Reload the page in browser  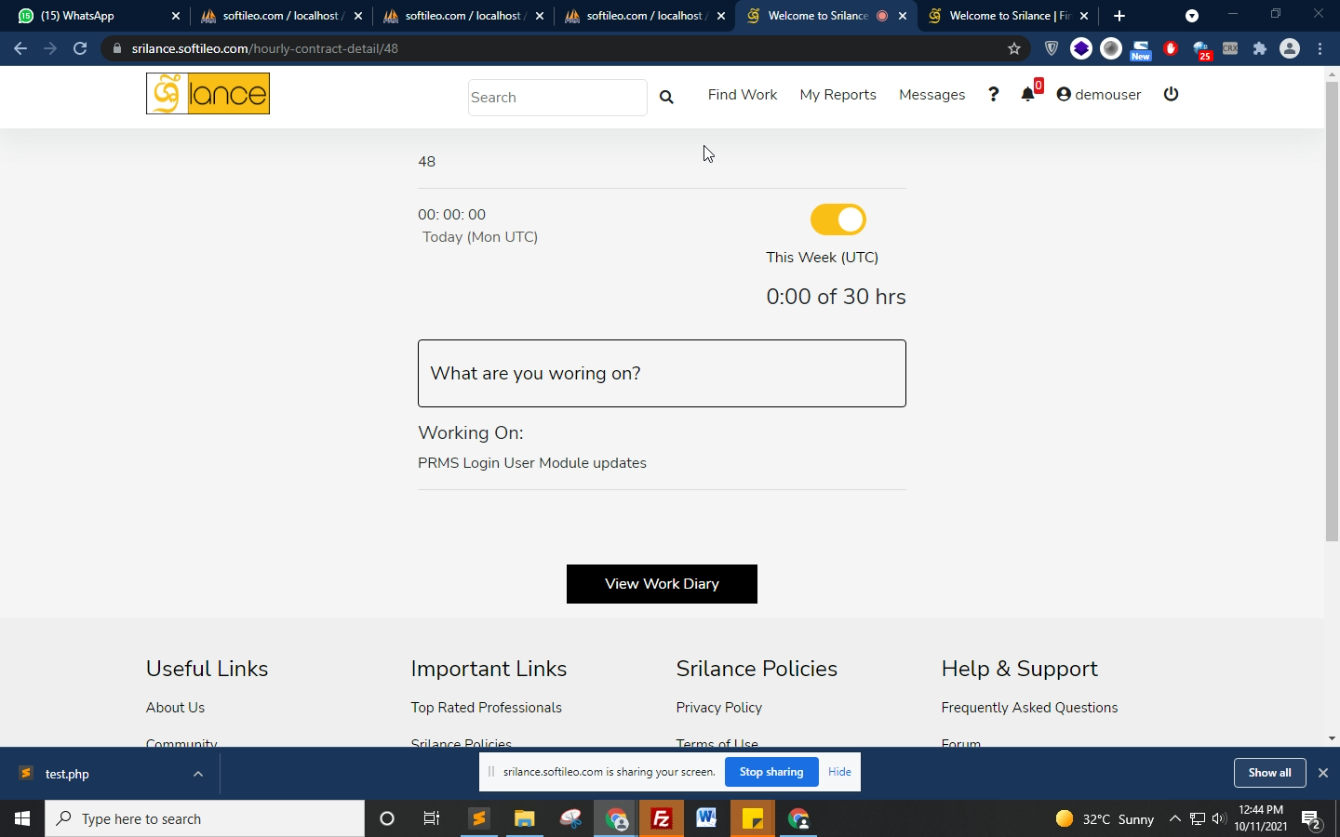[x=80, y=48]
